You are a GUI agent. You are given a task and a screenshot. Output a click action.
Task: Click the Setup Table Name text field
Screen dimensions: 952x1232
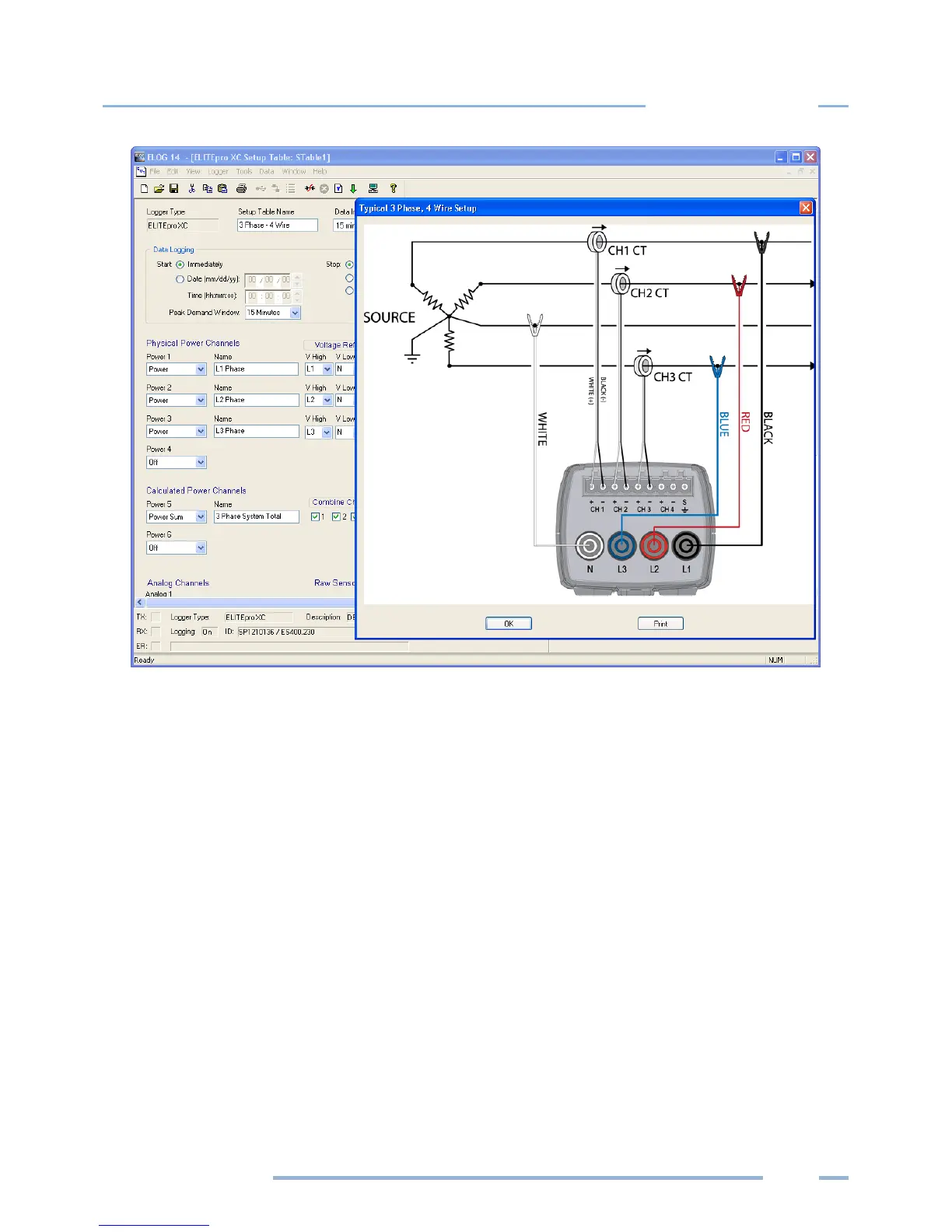(x=278, y=226)
